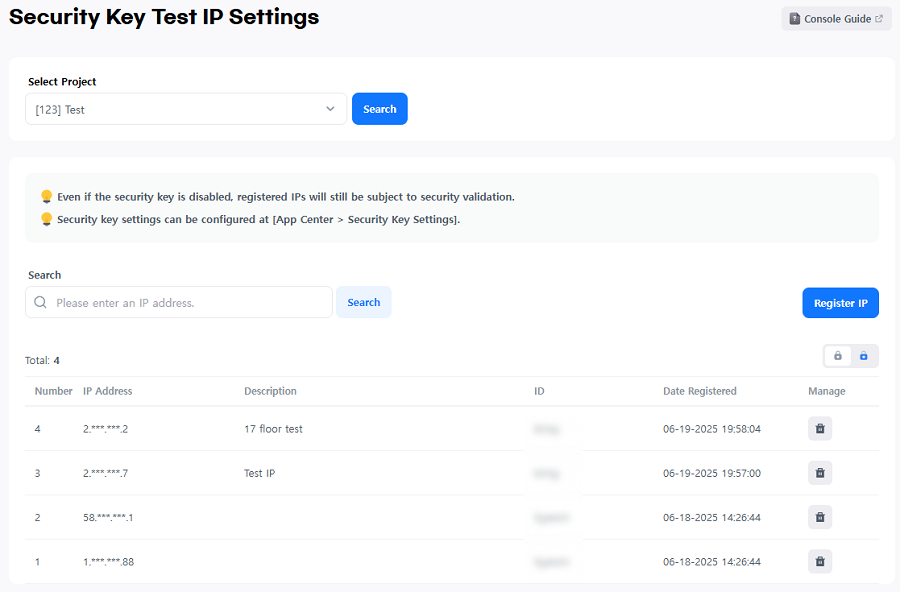Open the Select Project dropdown

pyautogui.click(x=185, y=110)
